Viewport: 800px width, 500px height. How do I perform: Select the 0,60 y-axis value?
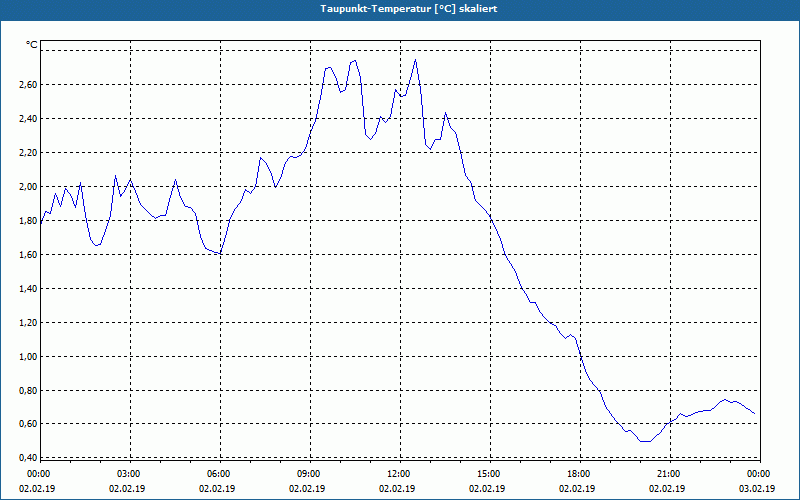(28, 424)
